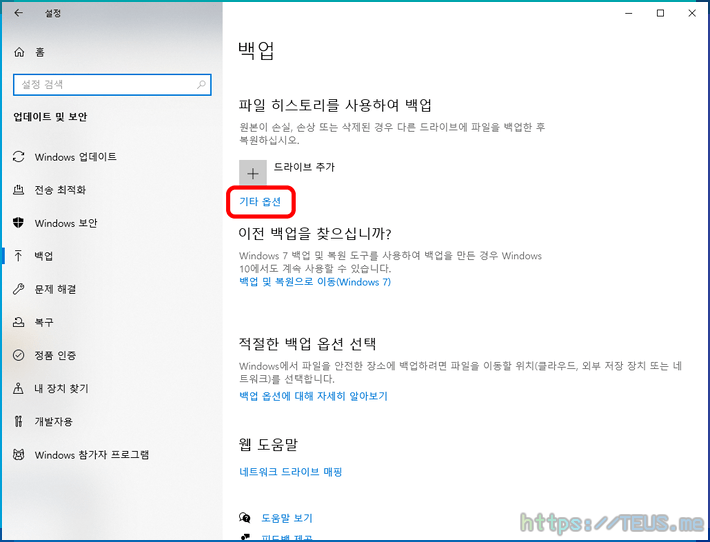Focus the 설정 검색 search box
The height and width of the screenshot is (542, 710).
click(112, 85)
